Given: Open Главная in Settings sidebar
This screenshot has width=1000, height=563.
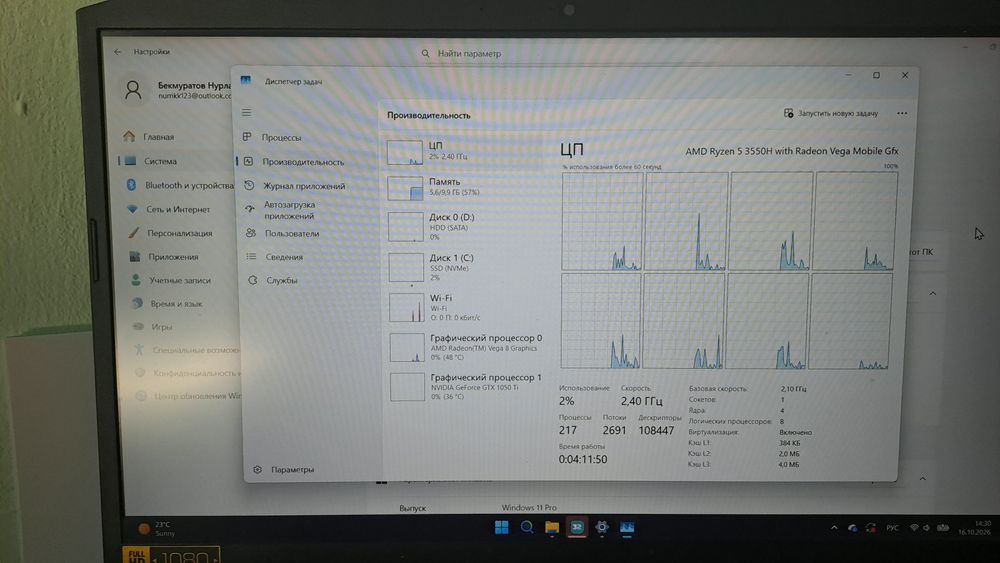Looking at the screenshot, I should tap(158, 136).
